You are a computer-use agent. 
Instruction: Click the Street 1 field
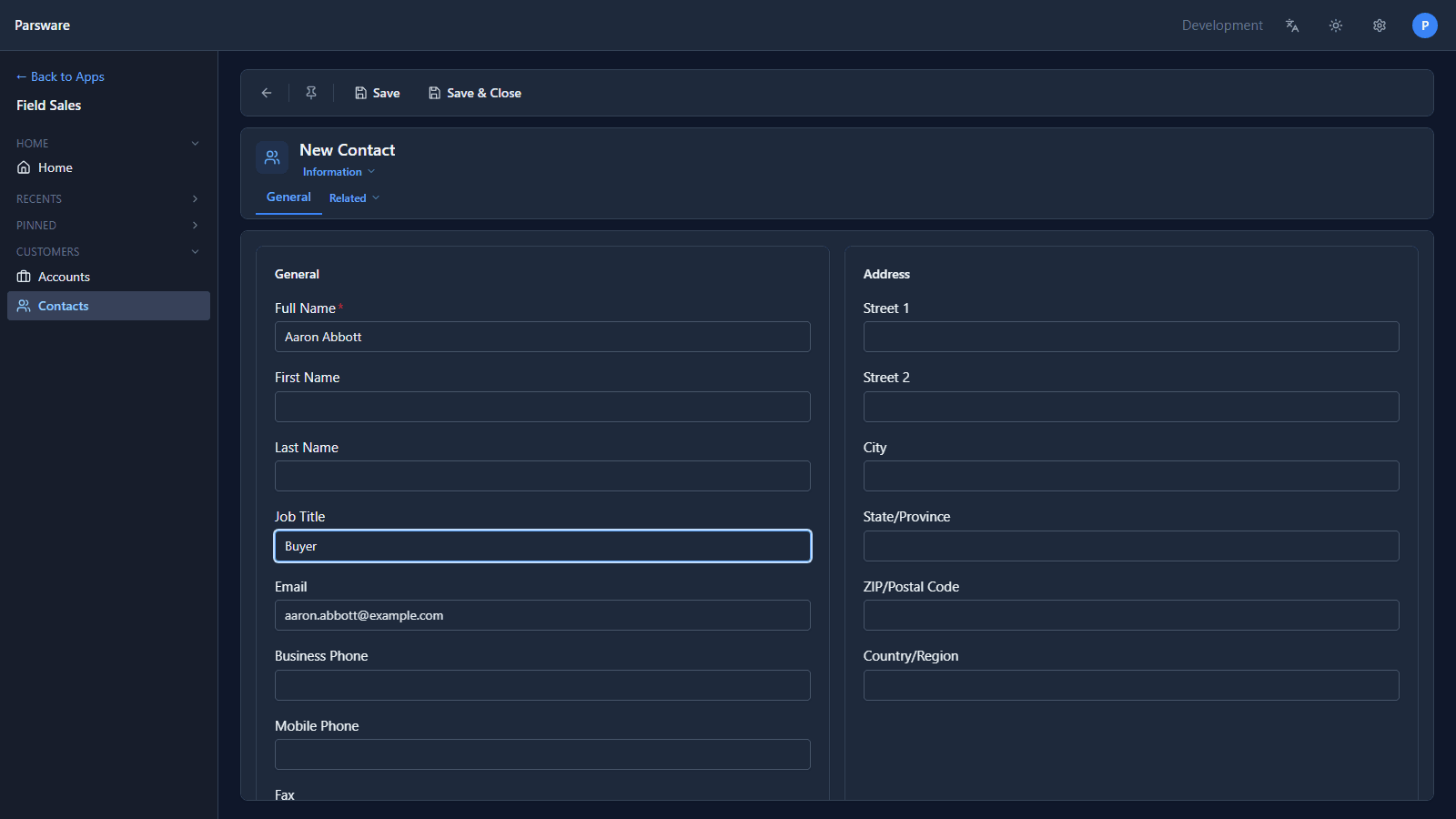point(1131,337)
